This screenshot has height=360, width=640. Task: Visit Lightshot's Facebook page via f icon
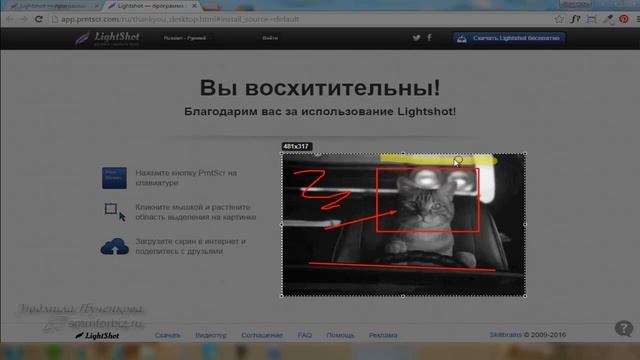(x=429, y=38)
